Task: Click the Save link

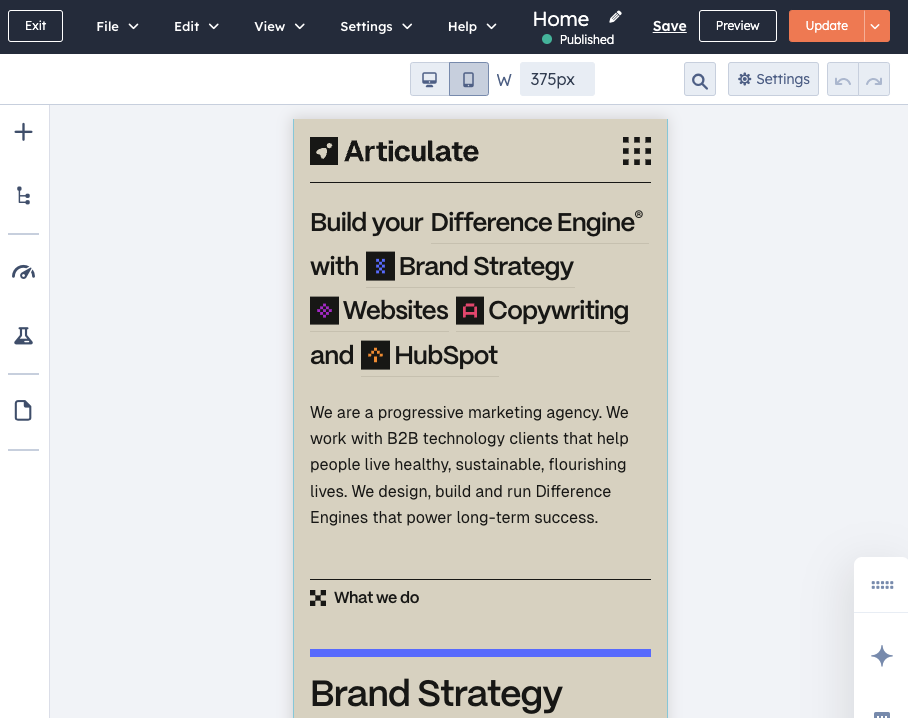Action: (x=669, y=25)
